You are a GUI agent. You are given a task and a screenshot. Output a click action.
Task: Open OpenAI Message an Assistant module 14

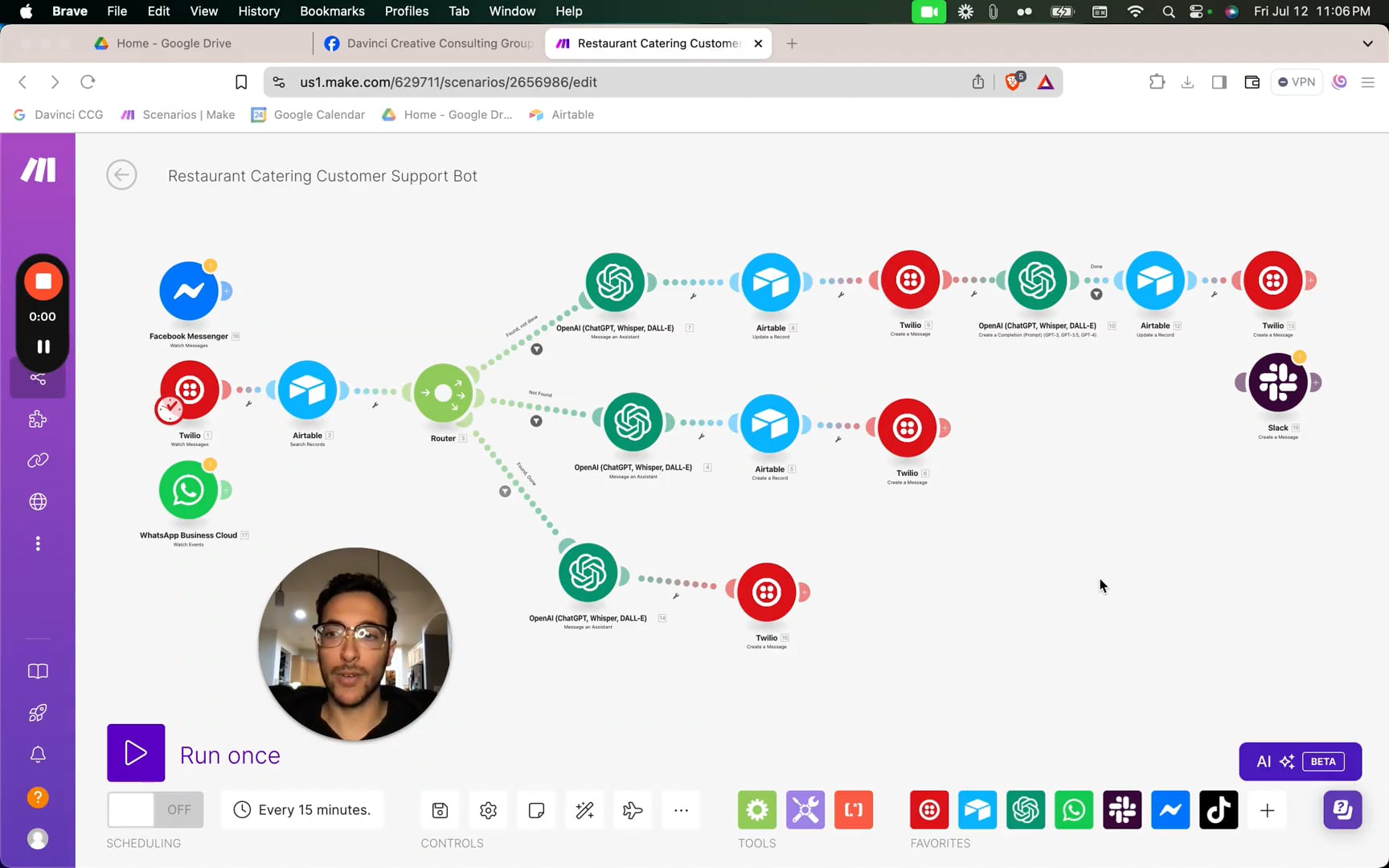(588, 572)
